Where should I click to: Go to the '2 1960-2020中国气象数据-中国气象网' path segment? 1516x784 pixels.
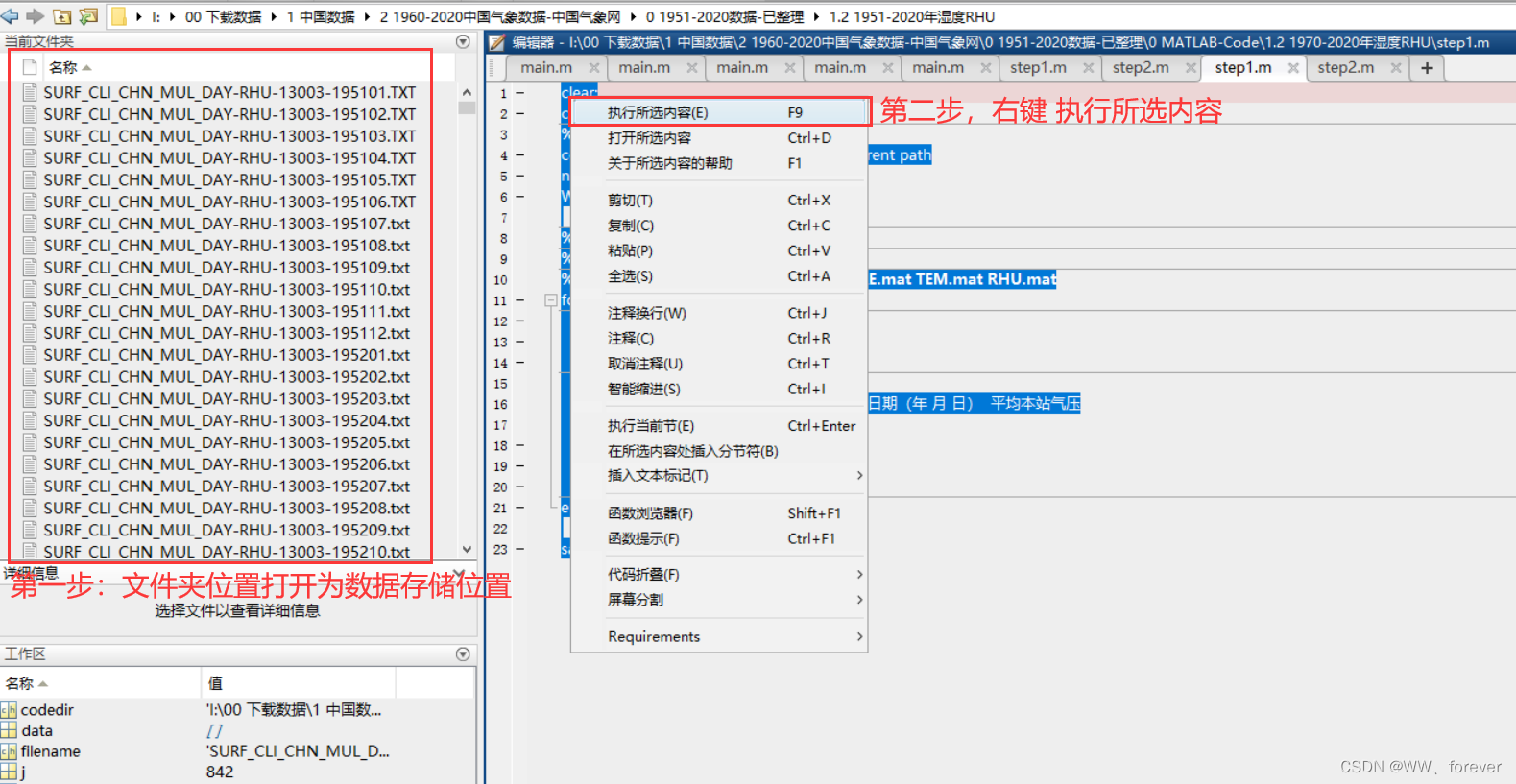(x=499, y=17)
